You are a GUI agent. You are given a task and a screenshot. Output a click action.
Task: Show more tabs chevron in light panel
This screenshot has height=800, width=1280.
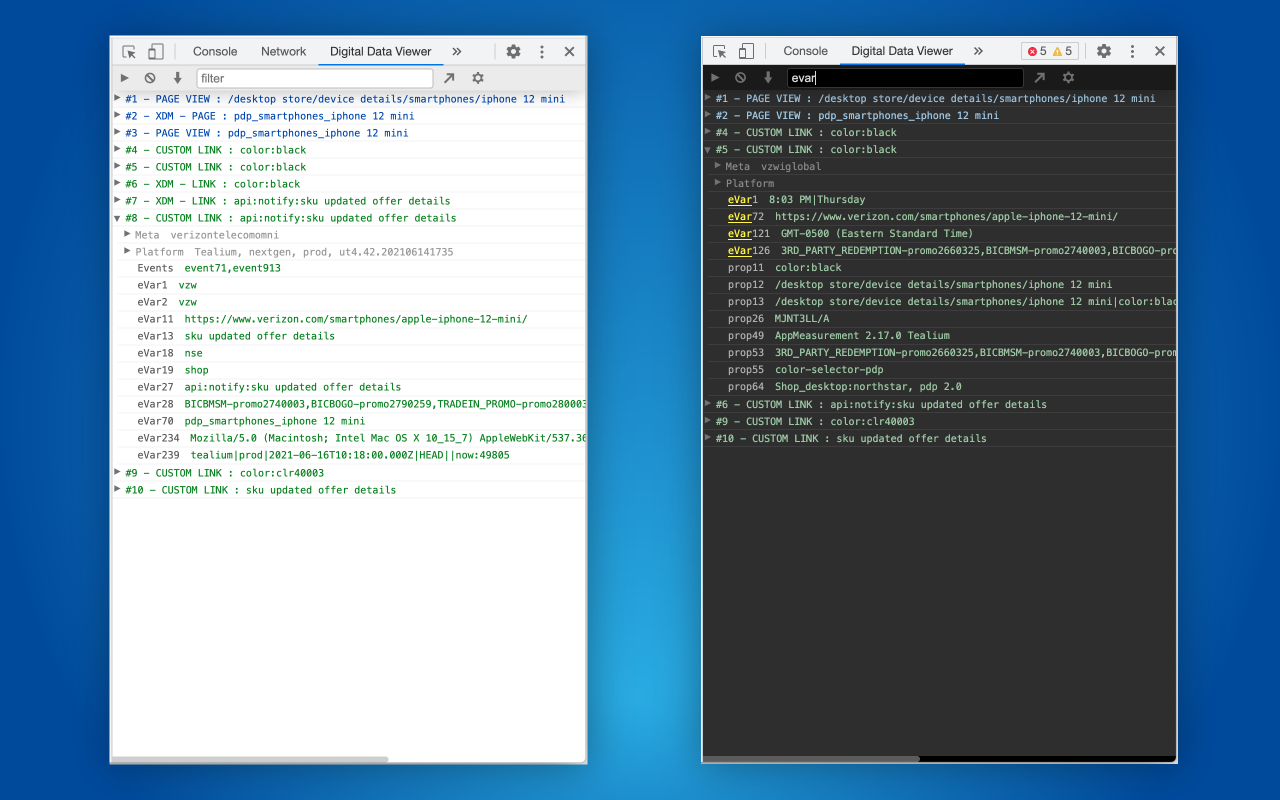pyautogui.click(x=457, y=52)
